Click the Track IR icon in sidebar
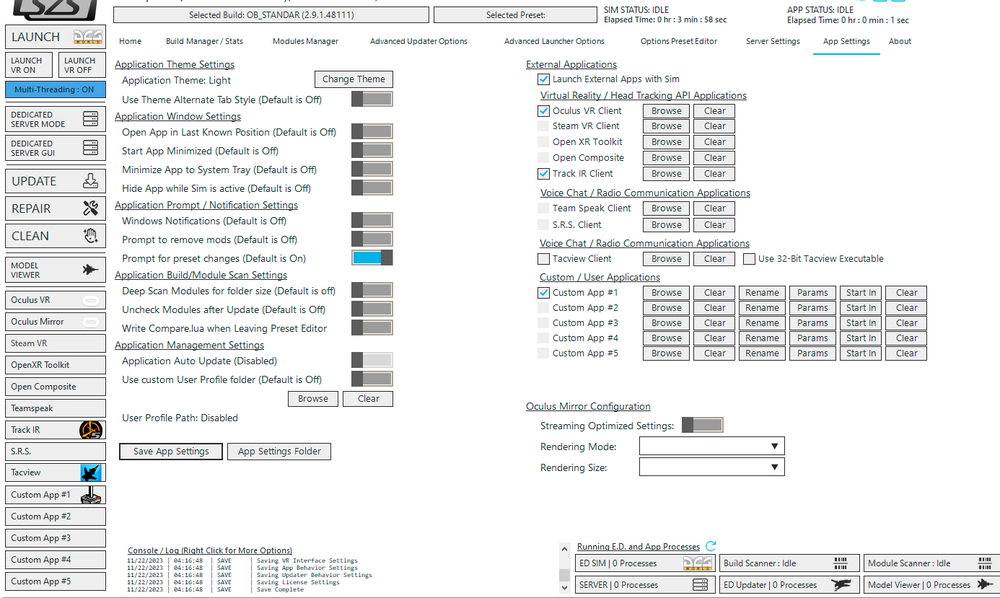 pyautogui.click(x=91, y=430)
